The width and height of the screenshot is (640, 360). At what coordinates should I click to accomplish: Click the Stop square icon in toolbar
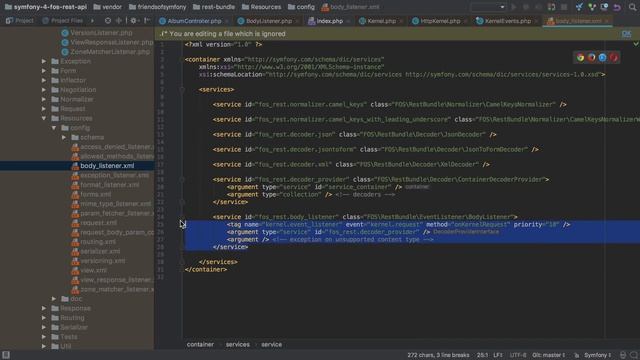[x=564, y=7]
